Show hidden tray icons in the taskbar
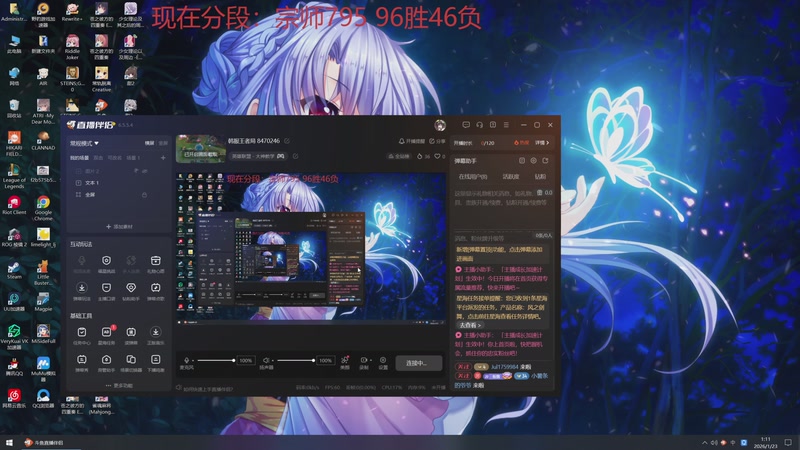Image resolution: width=800 pixels, height=450 pixels. click(705, 442)
